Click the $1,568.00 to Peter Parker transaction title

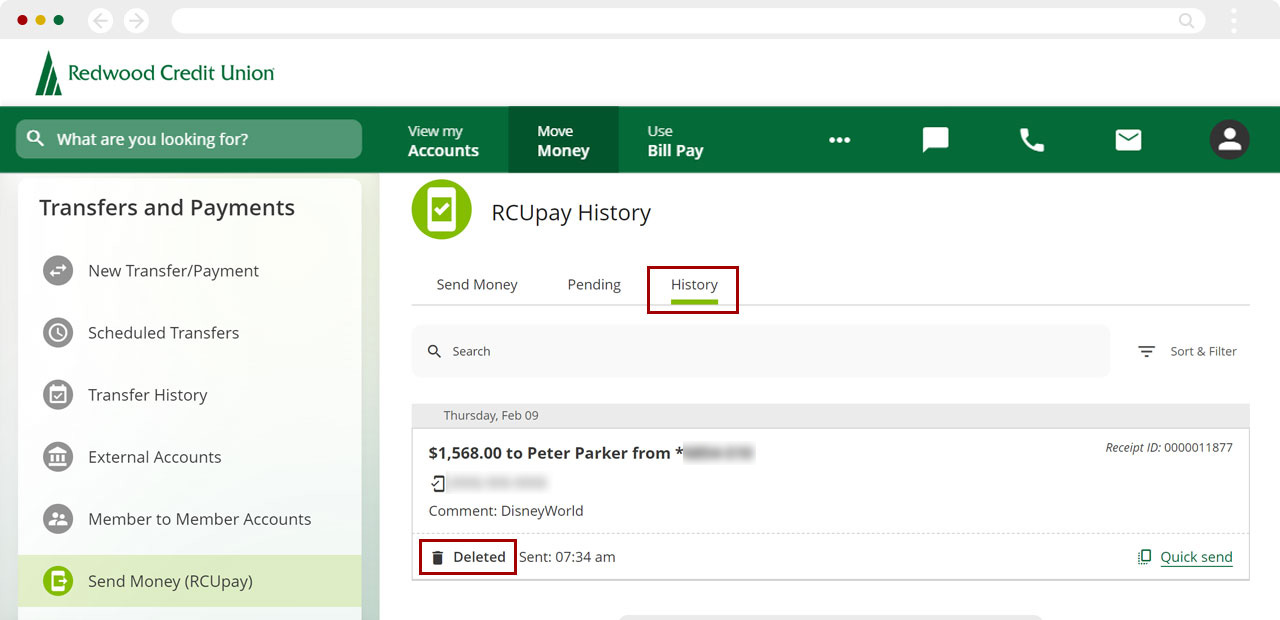(x=556, y=453)
